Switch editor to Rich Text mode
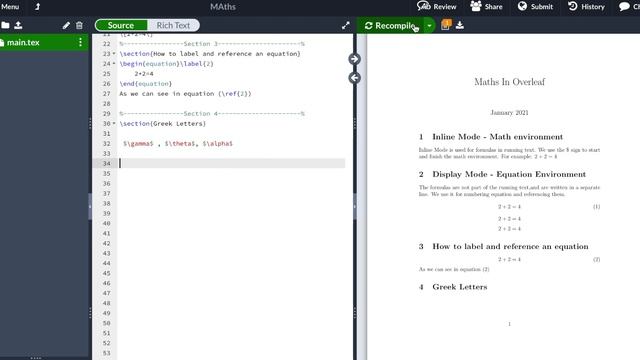The height and width of the screenshot is (360, 640). pyautogui.click(x=173, y=25)
